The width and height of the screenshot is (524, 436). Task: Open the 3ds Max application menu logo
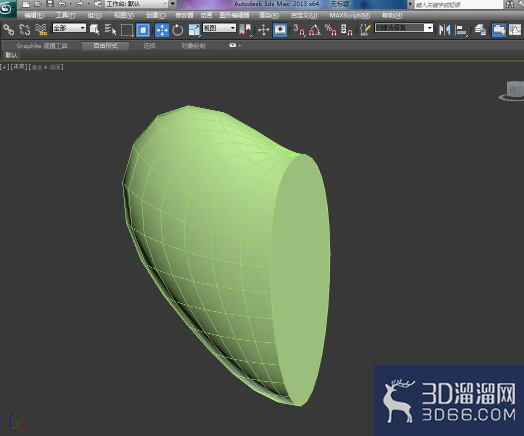(7, 9)
